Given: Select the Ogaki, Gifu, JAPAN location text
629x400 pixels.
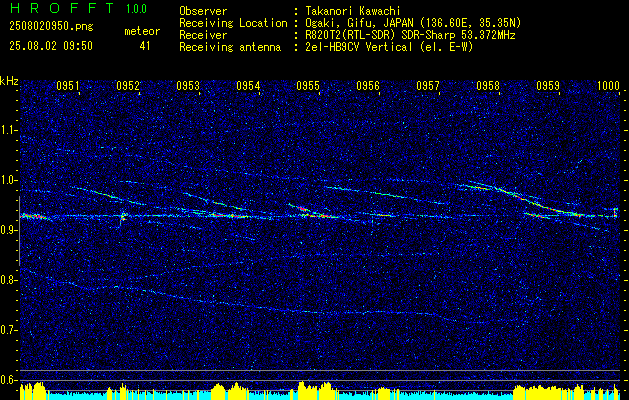Looking at the screenshot, I should [413, 23].
